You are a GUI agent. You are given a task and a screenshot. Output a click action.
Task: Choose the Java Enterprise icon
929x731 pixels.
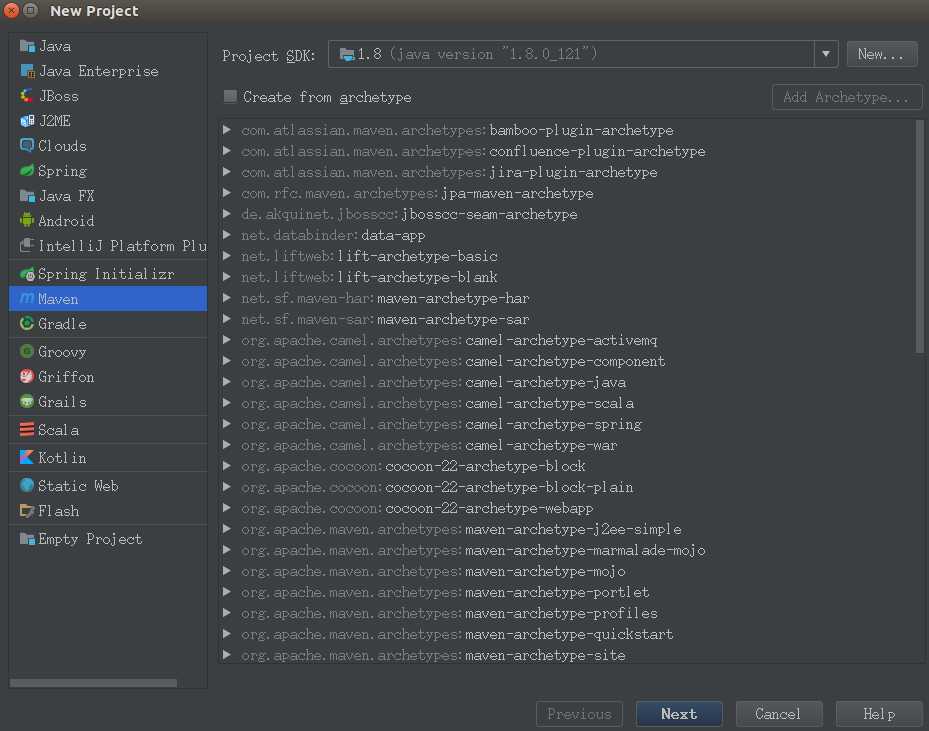(27, 71)
